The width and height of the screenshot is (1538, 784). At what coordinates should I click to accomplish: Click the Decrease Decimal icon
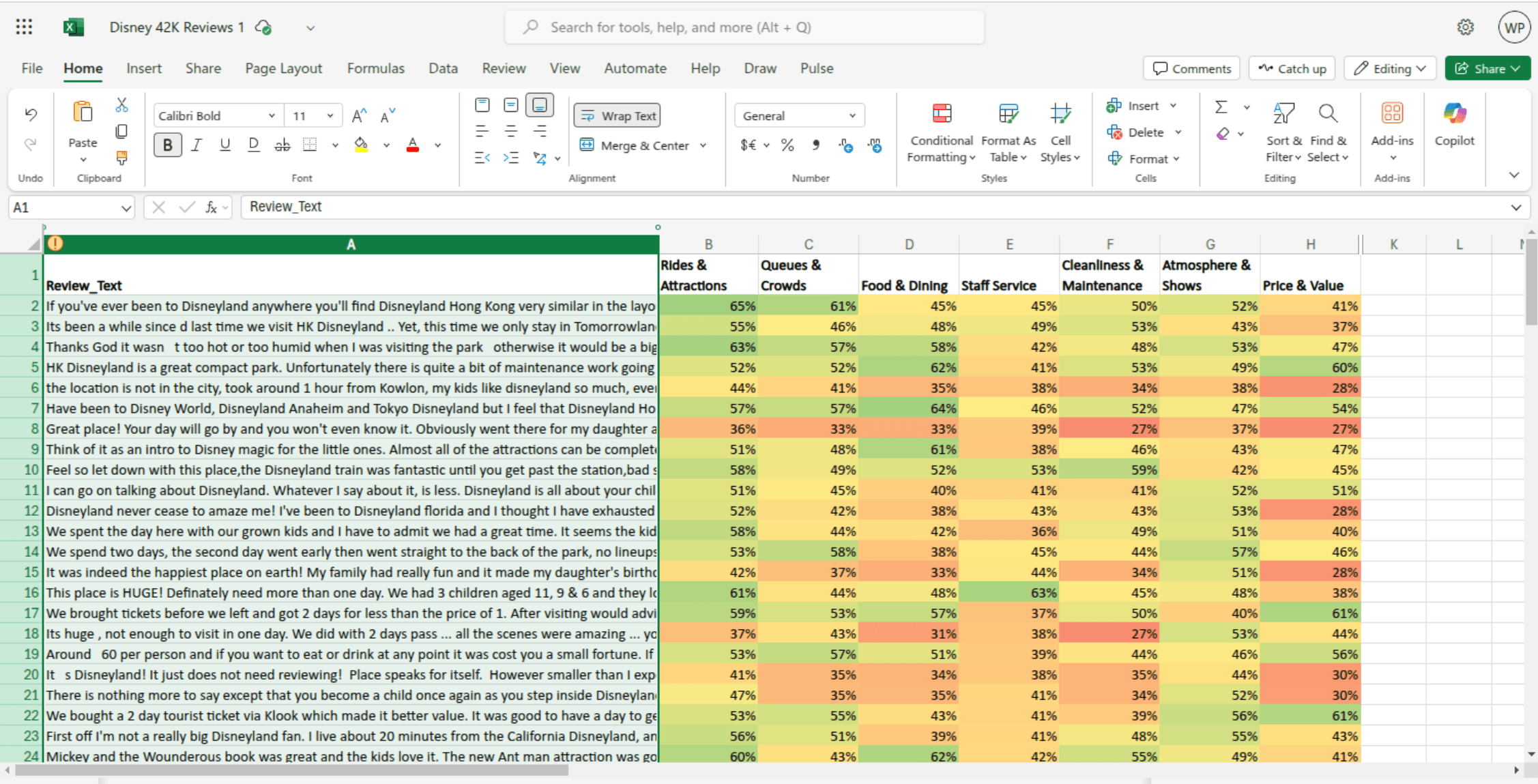[x=875, y=145]
